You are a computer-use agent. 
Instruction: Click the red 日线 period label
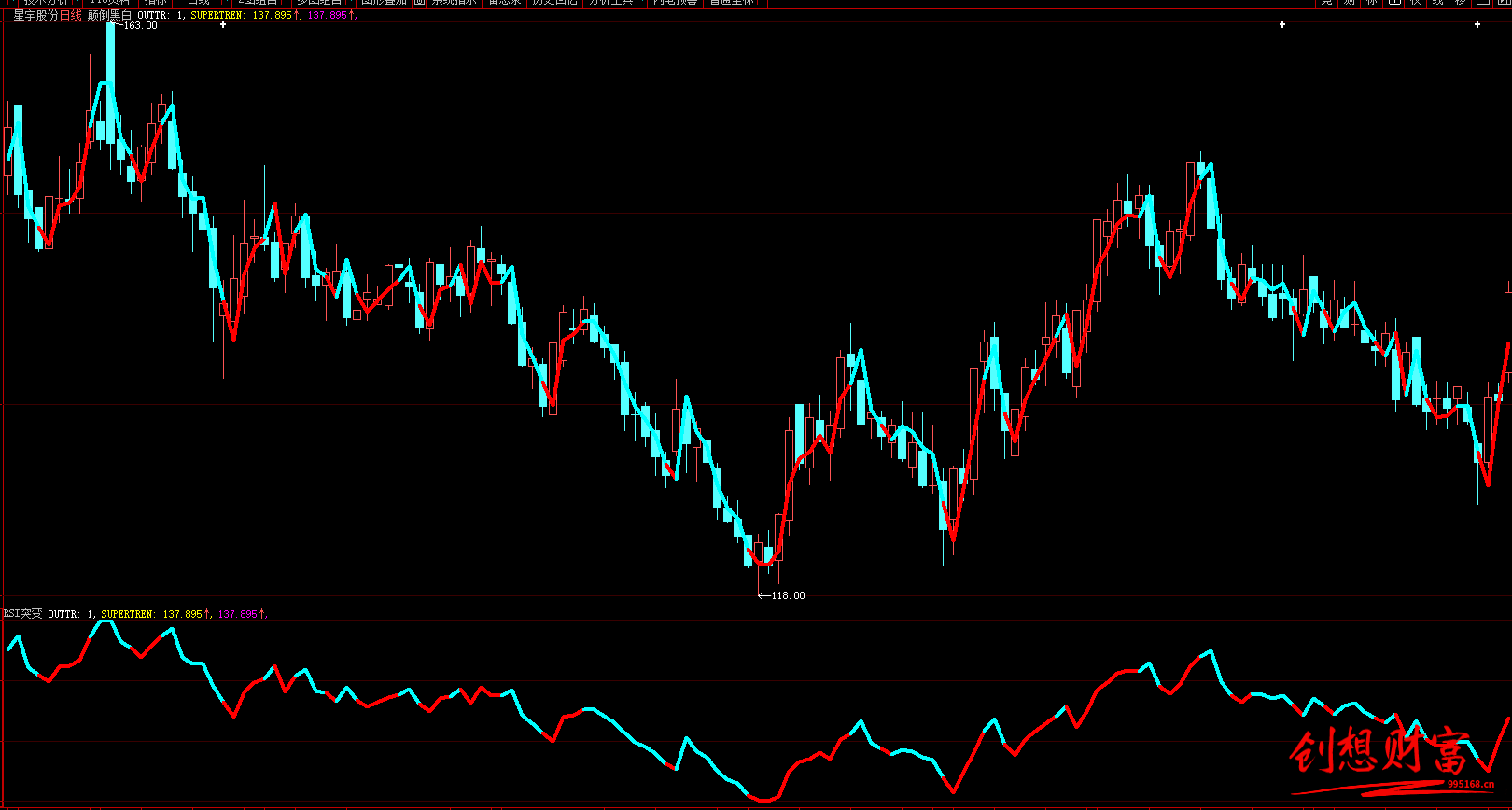tap(71, 15)
